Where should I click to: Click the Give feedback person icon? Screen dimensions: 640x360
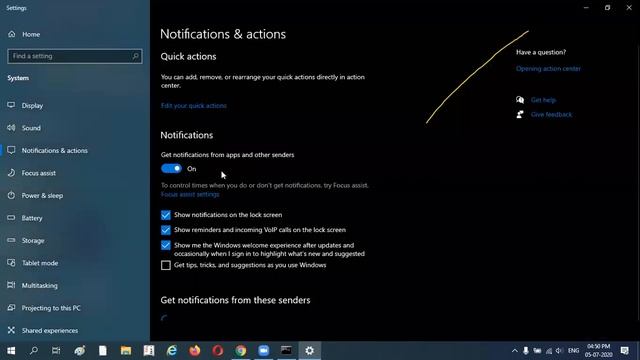520,114
